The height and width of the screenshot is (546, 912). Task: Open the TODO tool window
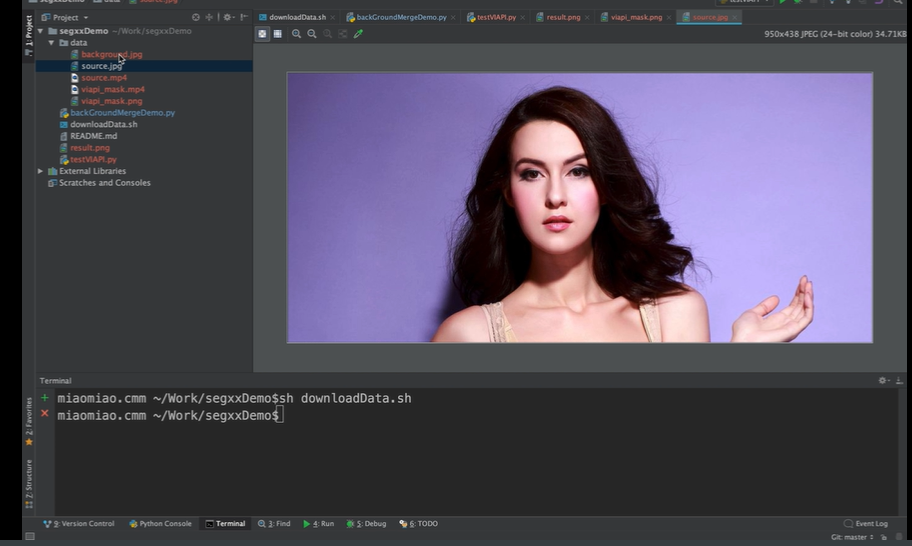(419, 523)
